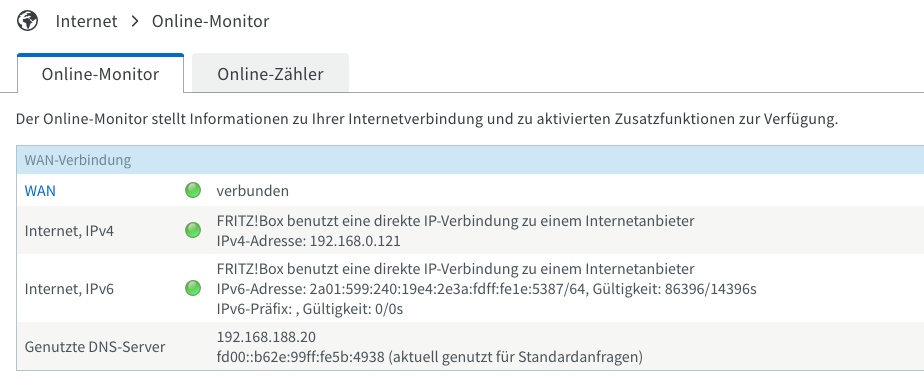Viewport: 924px width, 391px height.
Task: Click the IPv6-Adresse line with Gültigkeit
Action: tap(487, 289)
